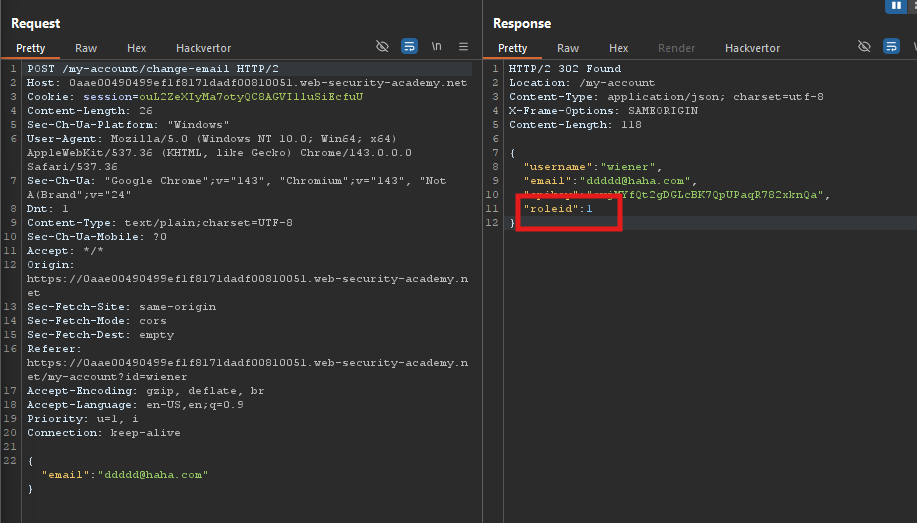Open Response Hackvertor tab
This screenshot has height=523, width=917.
752,48
